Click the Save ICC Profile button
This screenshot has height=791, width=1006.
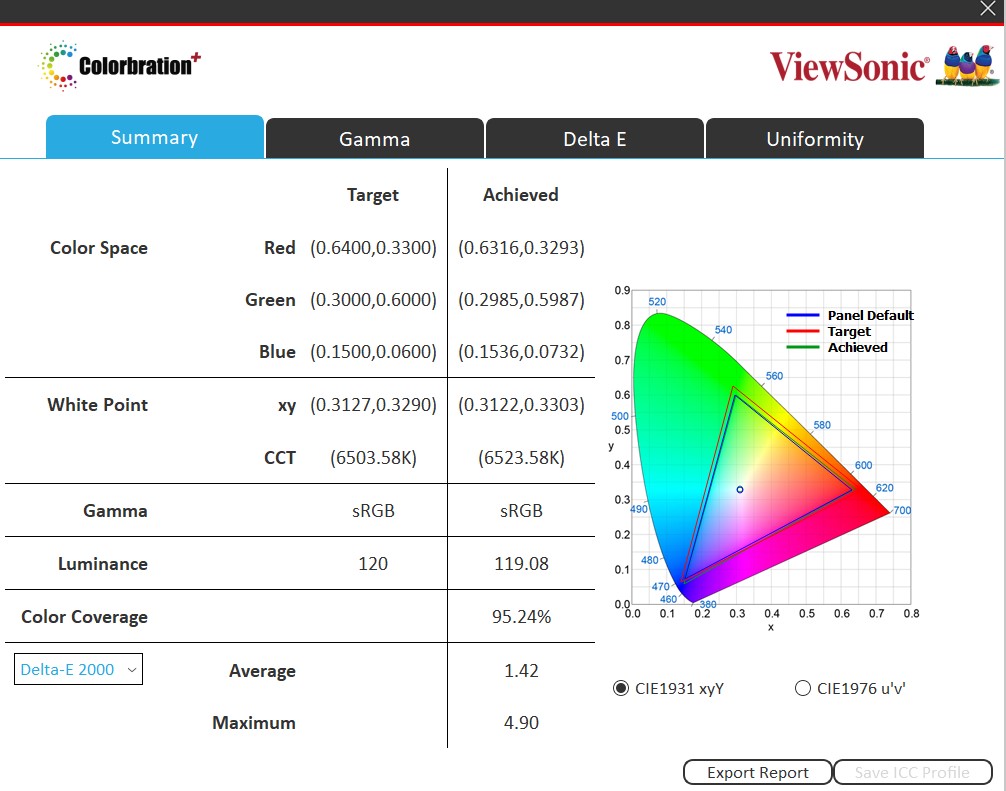[911, 772]
